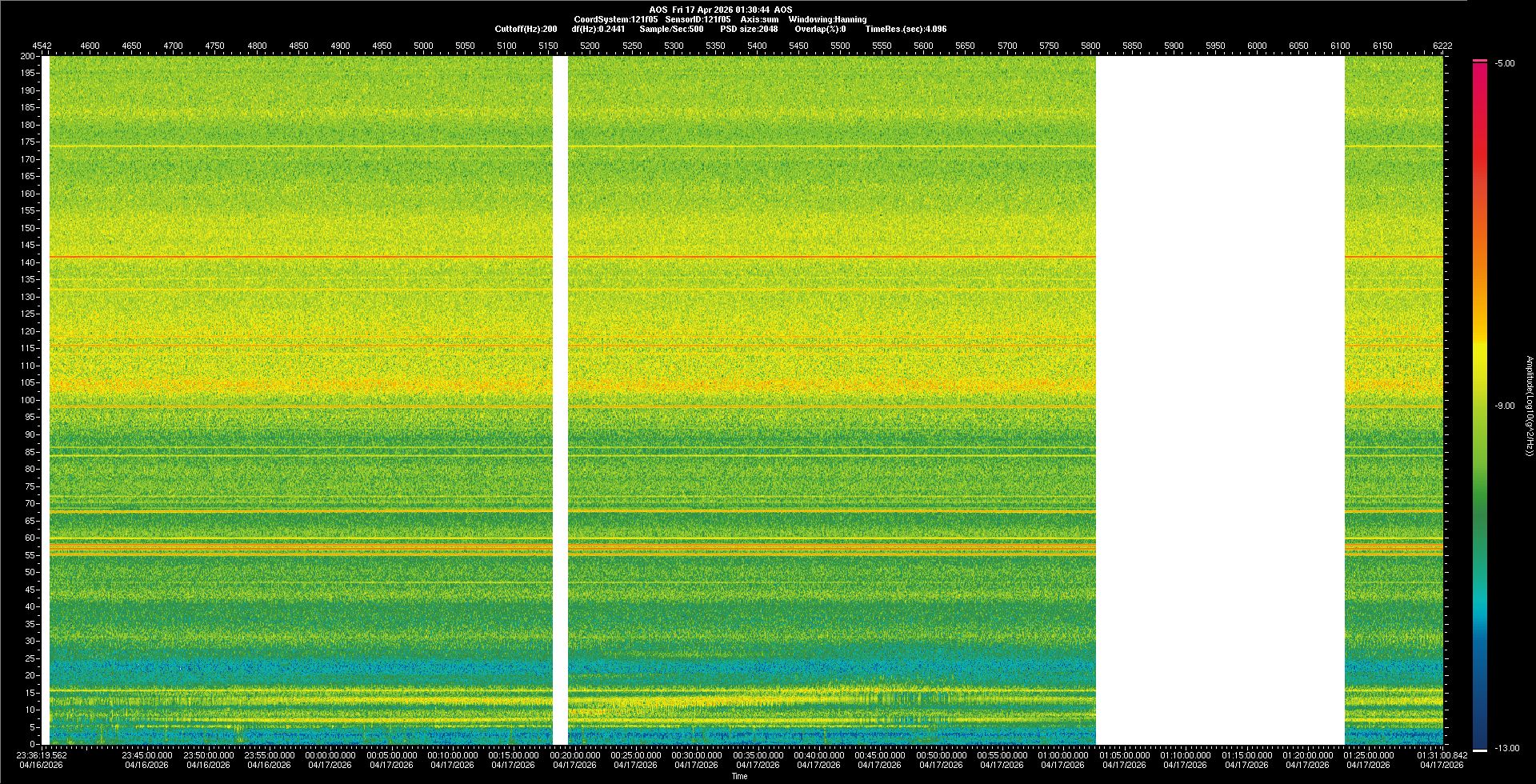Viewport: 1536px width, 784px height.
Task: Click the 5000 tick on top axis
Action: click(423, 46)
